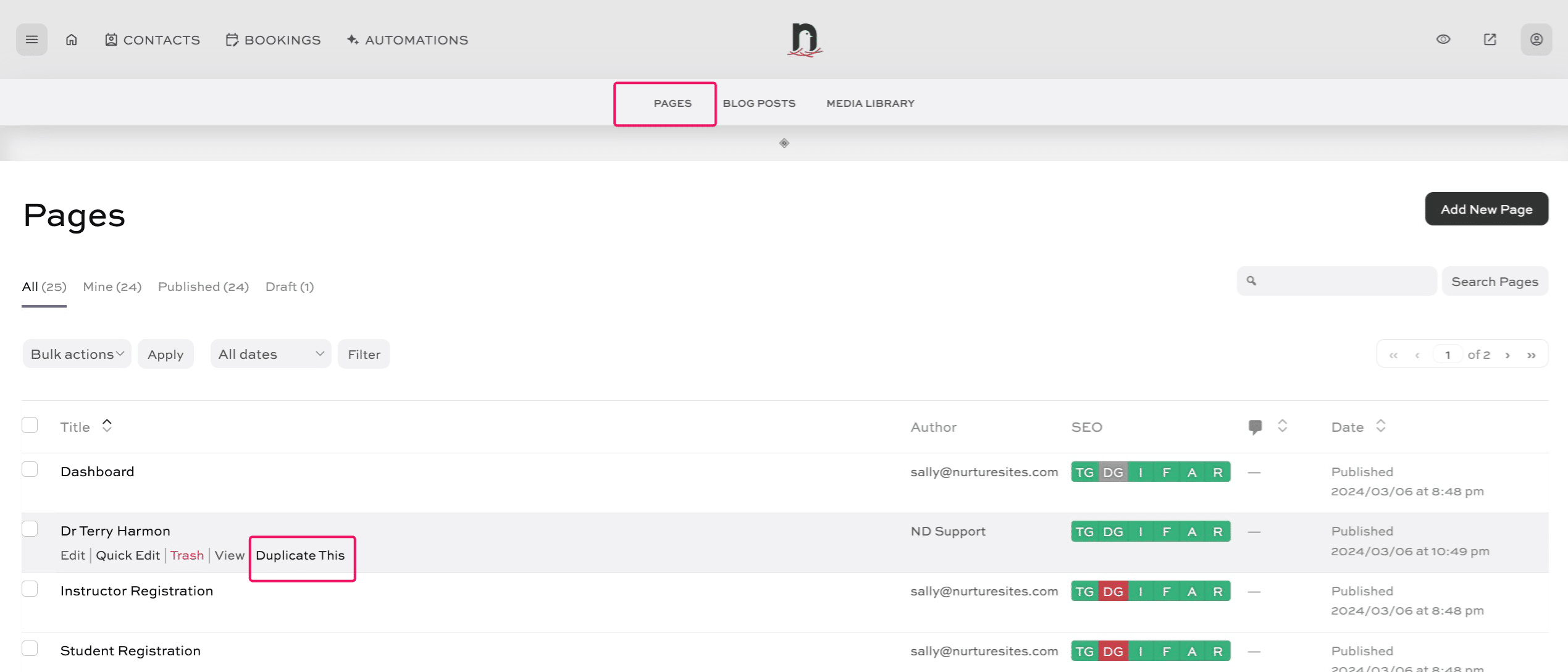This screenshot has height=672, width=1568.
Task: Sort pages by Date column arrows
Action: [x=1381, y=426]
